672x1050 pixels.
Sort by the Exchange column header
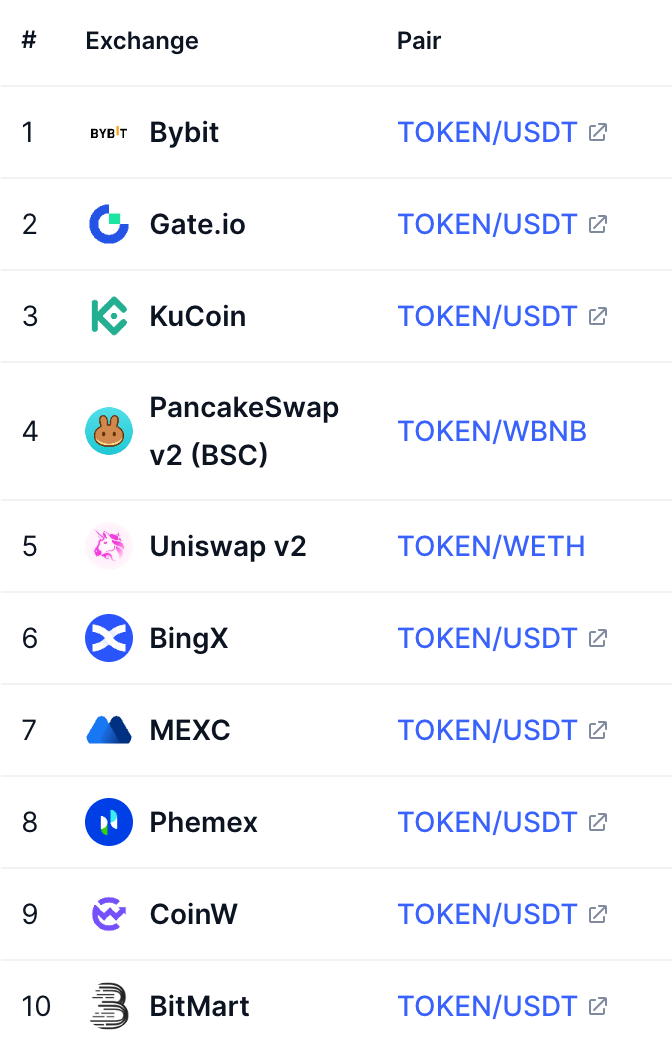(142, 41)
